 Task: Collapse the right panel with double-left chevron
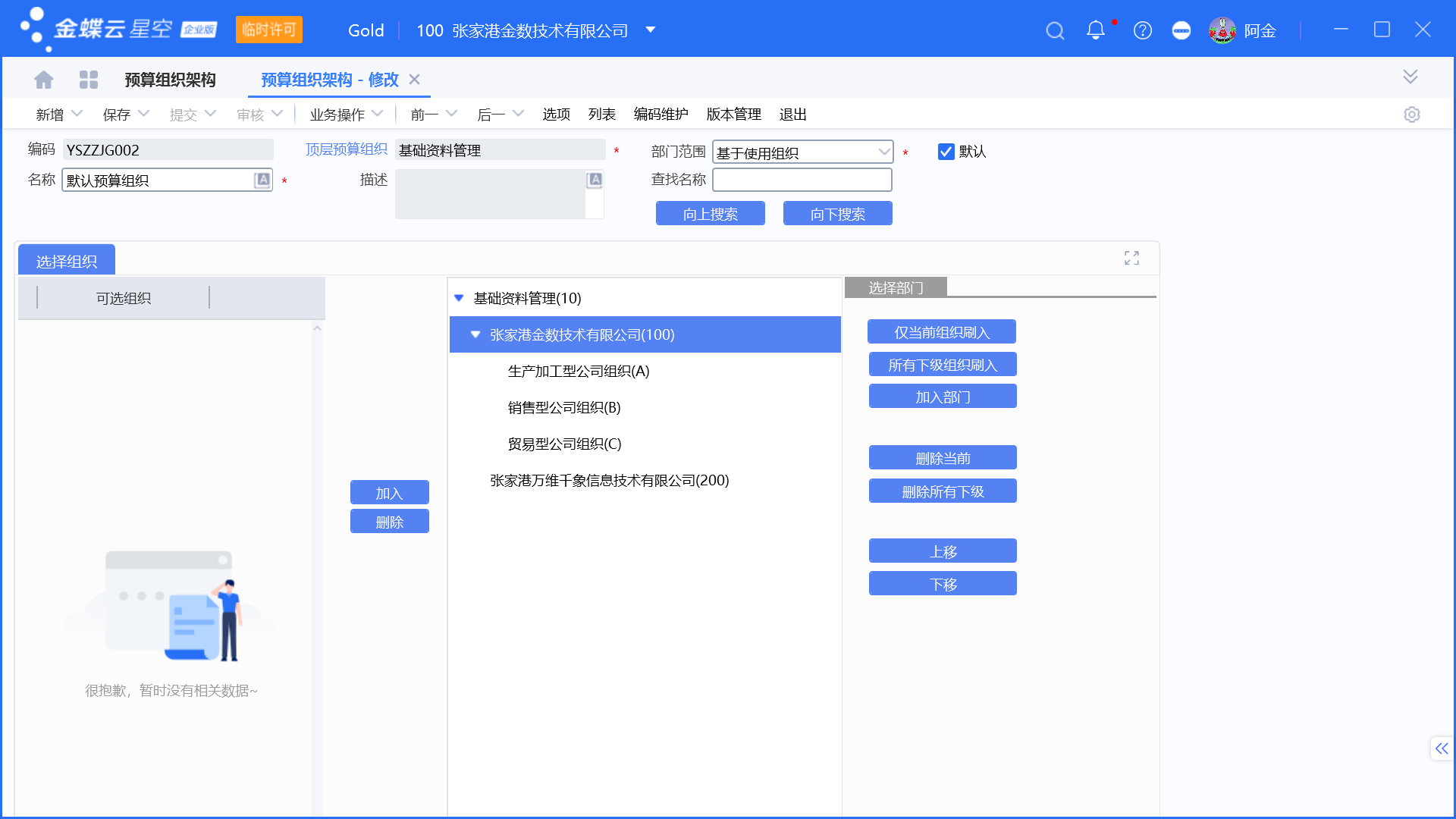tap(1442, 748)
